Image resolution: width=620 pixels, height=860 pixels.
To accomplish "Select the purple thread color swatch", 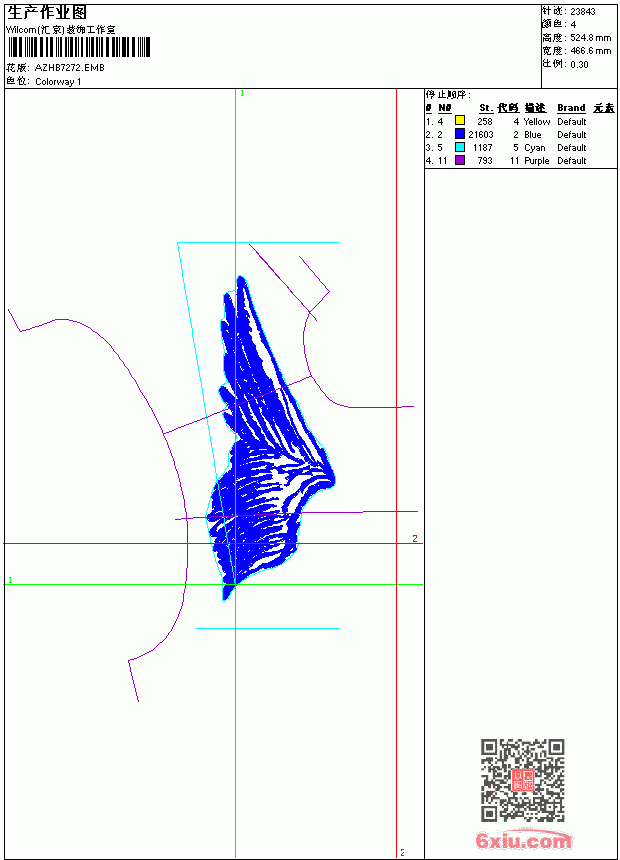I will click(460, 160).
